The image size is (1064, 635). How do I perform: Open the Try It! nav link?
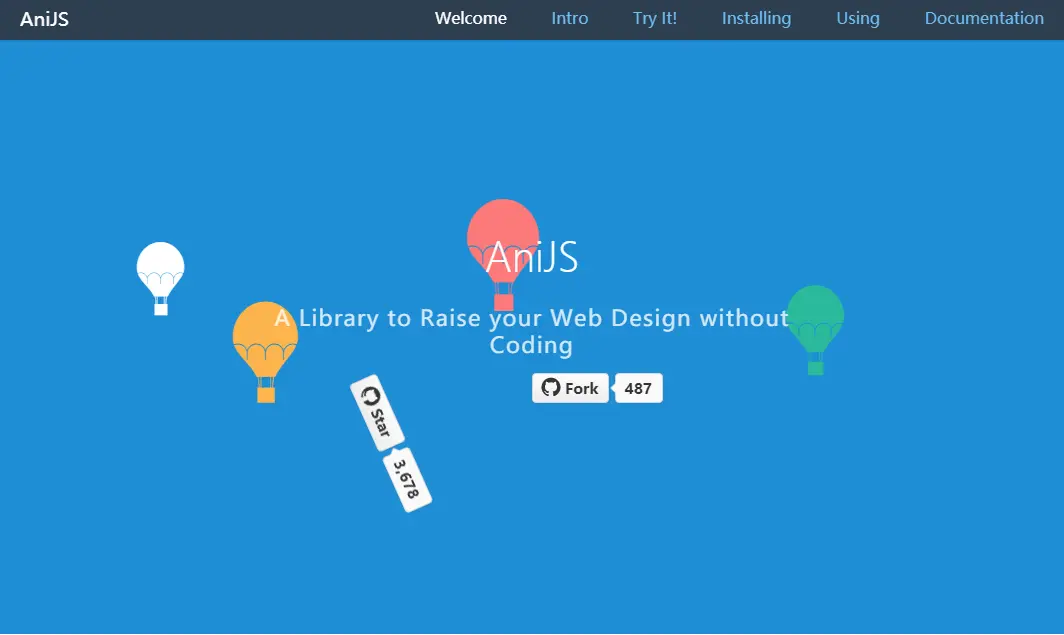(x=655, y=18)
